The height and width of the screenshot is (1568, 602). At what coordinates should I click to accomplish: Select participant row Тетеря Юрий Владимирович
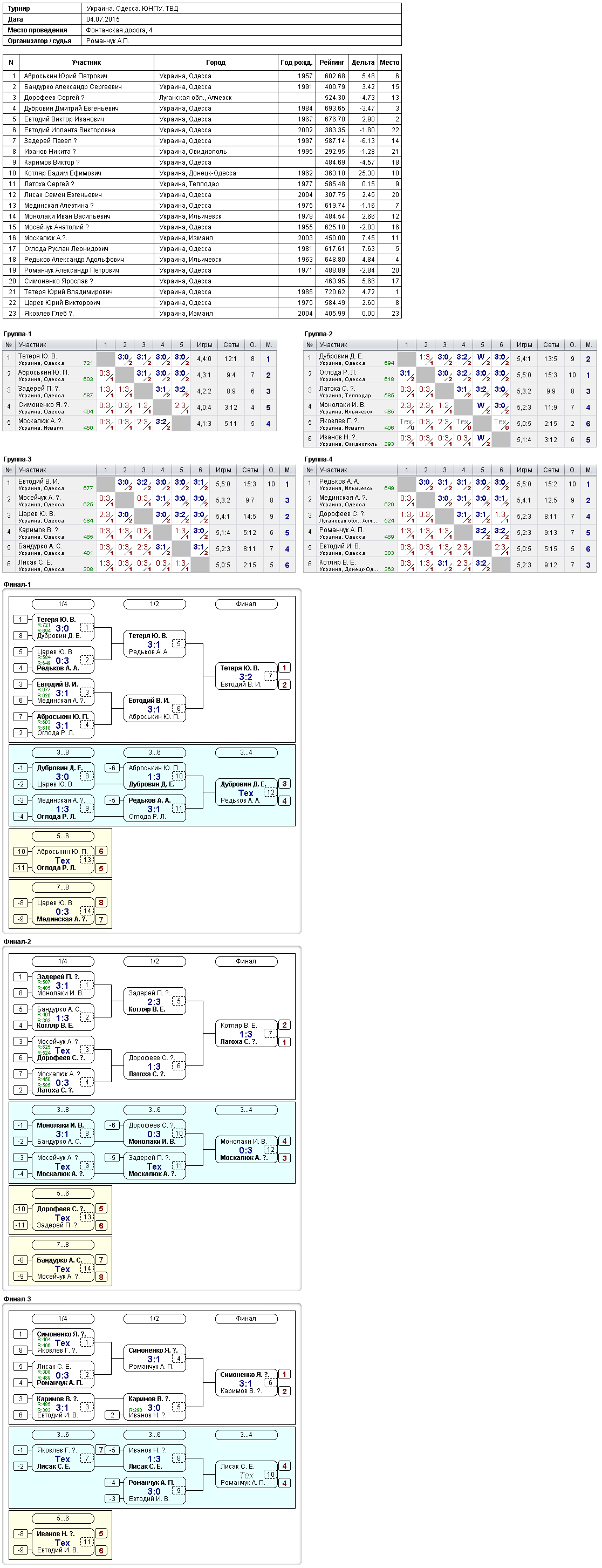(x=202, y=291)
